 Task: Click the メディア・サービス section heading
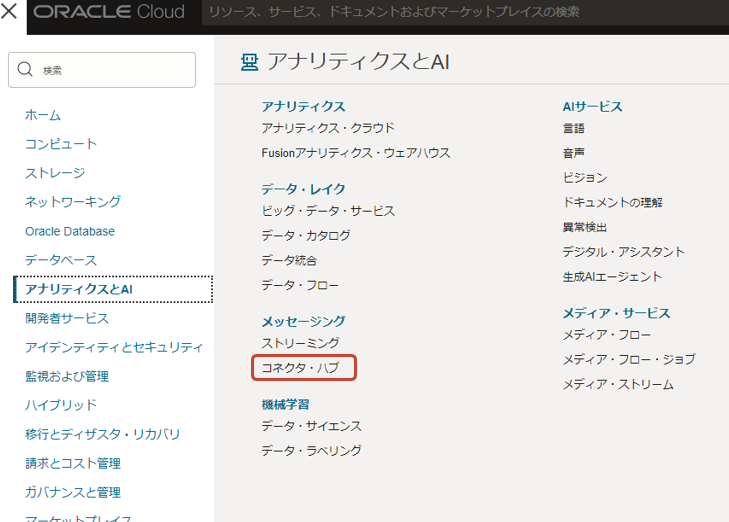616,313
